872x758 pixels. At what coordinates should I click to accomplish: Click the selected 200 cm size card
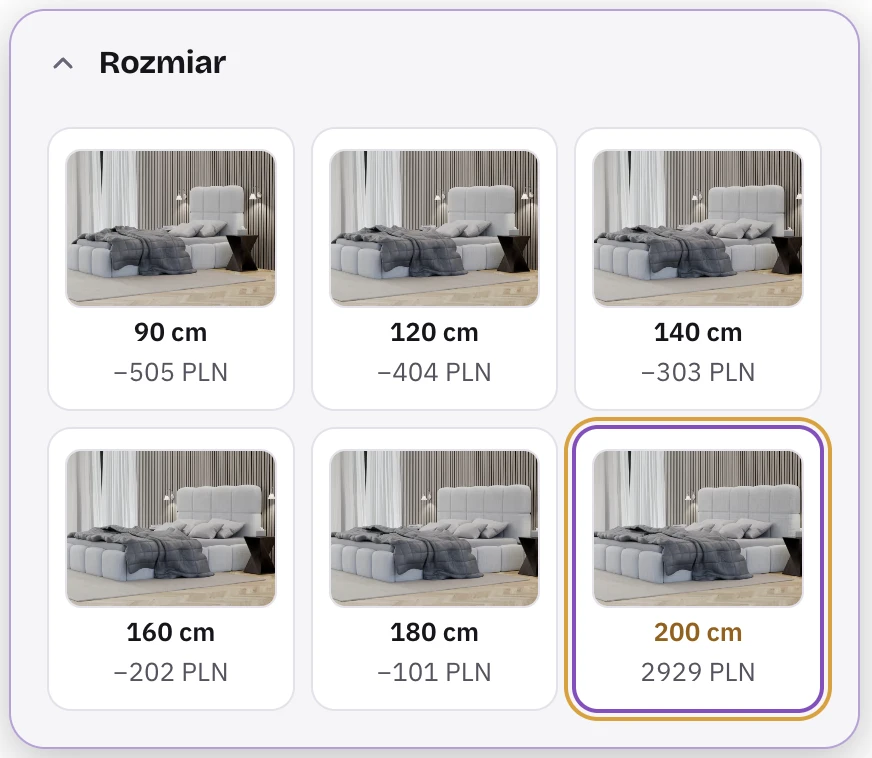click(698, 569)
